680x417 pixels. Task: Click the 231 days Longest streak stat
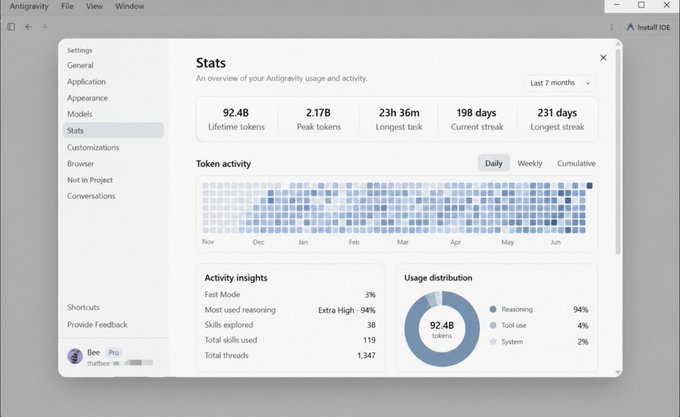[557, 119]
